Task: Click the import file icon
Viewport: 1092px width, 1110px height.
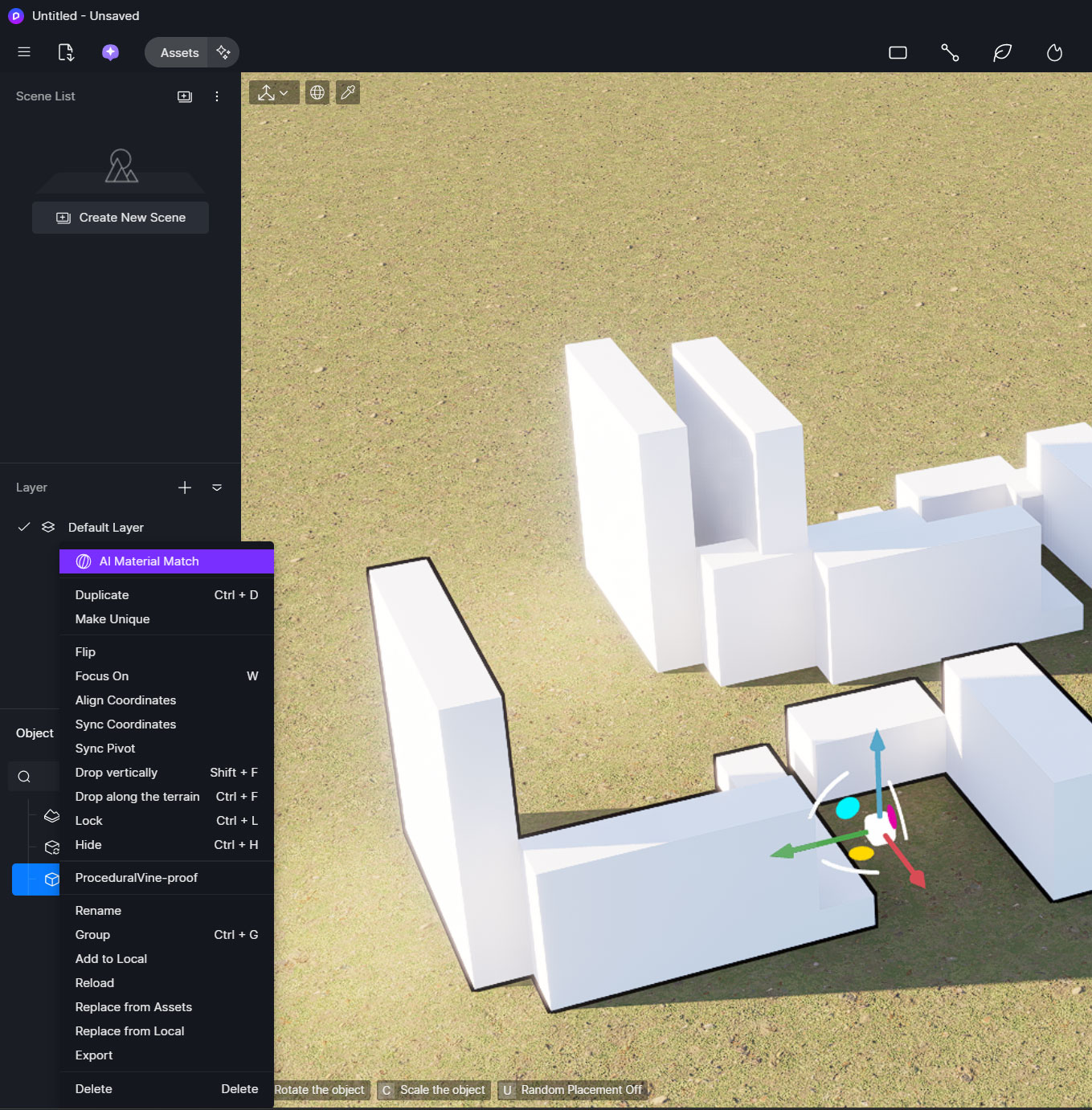Action: (x=66, y=52)
